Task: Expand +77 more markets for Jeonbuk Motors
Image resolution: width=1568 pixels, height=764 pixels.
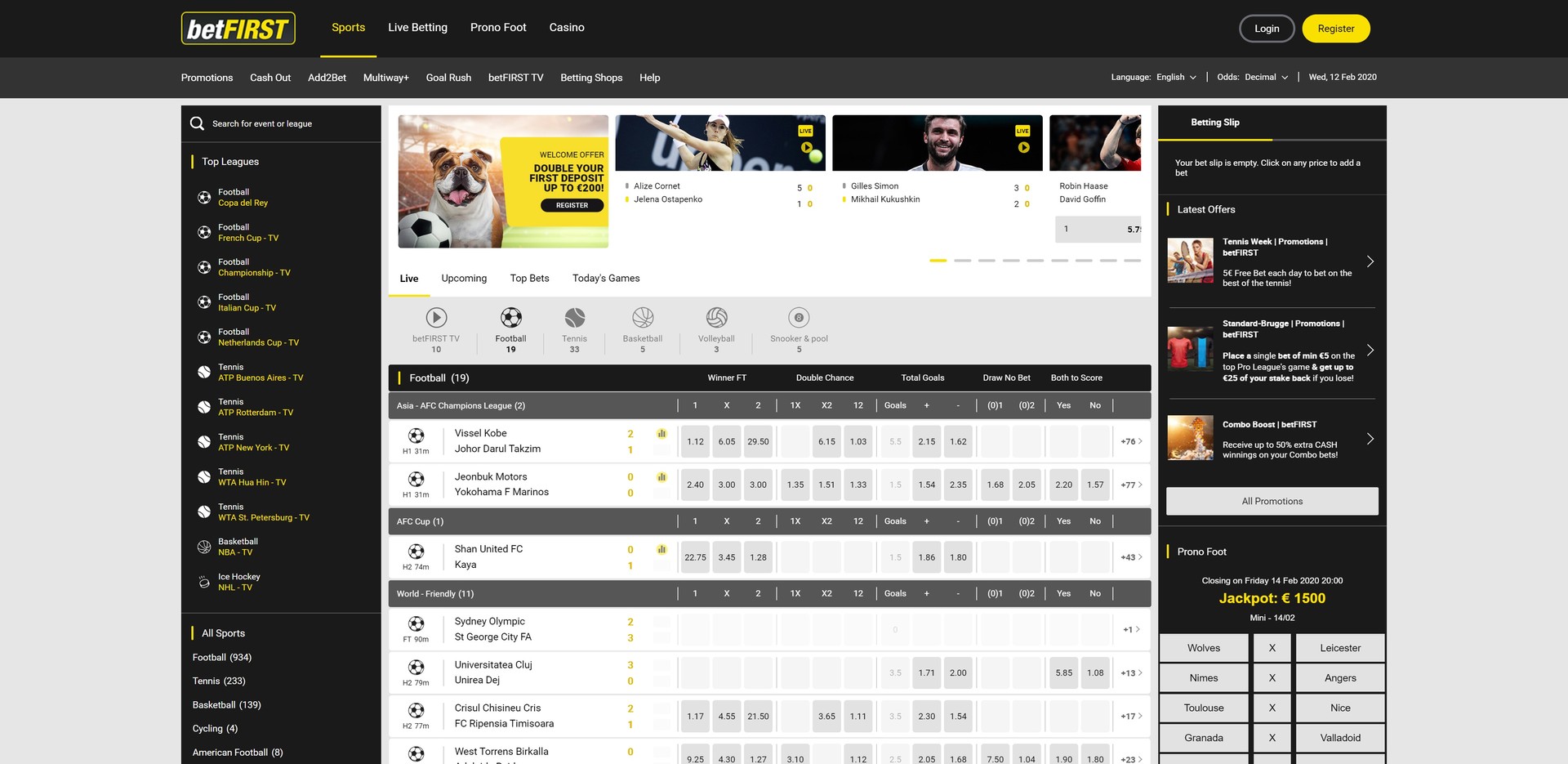Action: coord(1131,485)
